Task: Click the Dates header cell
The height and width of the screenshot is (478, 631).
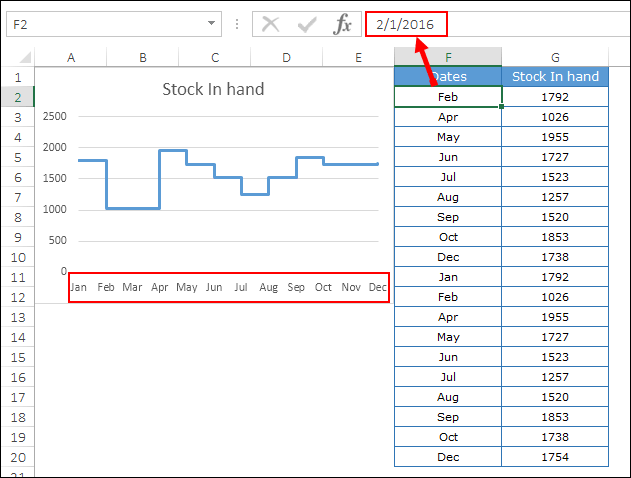Action: (448, 76)
